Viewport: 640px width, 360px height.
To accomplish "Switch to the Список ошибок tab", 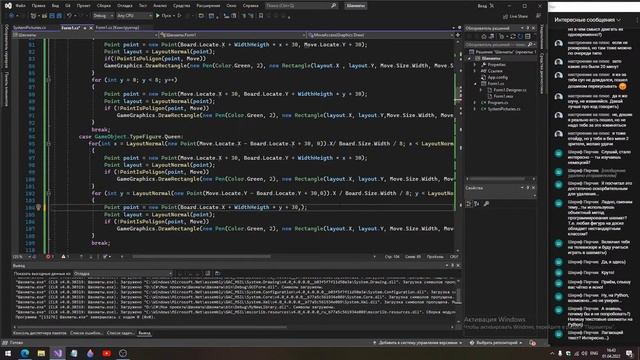I will pos(86,333).
